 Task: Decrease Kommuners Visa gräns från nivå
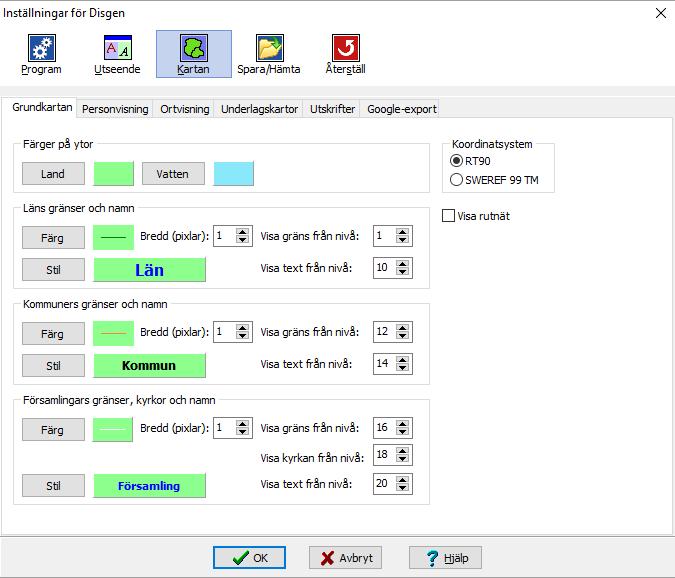[x=403, y=336]
